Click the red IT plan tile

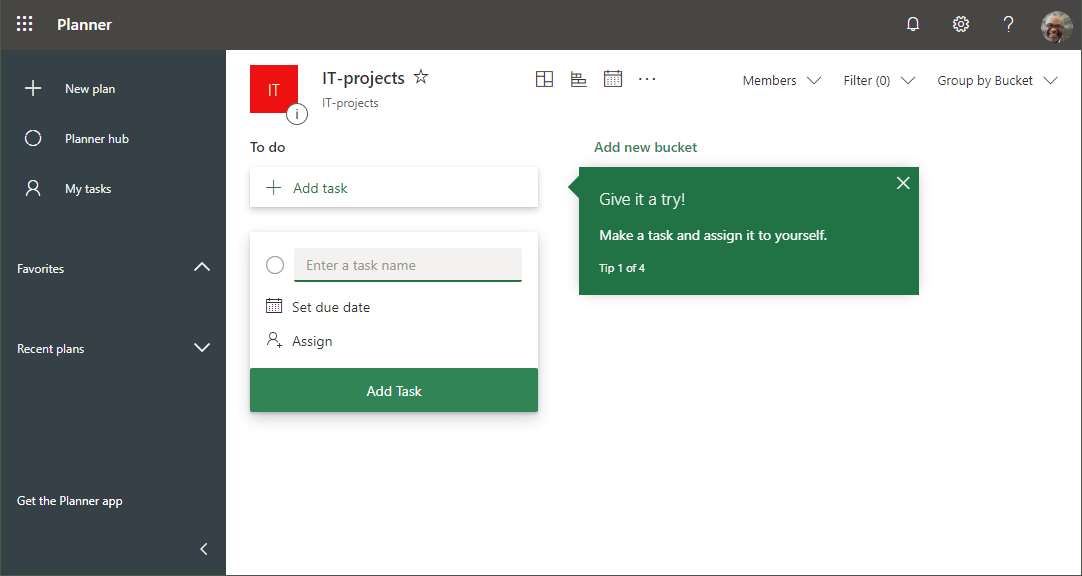tap(273, 88)
